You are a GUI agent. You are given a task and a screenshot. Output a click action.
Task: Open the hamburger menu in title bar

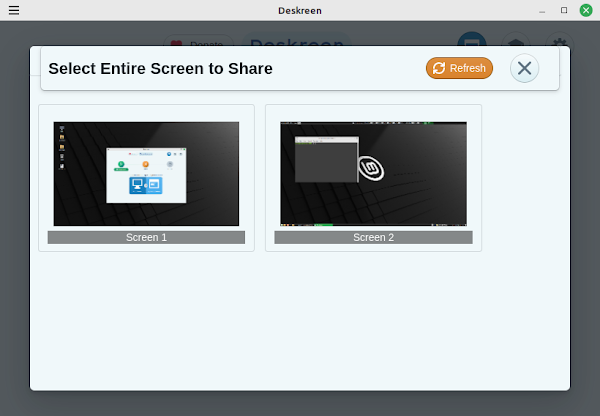[14, 10]
